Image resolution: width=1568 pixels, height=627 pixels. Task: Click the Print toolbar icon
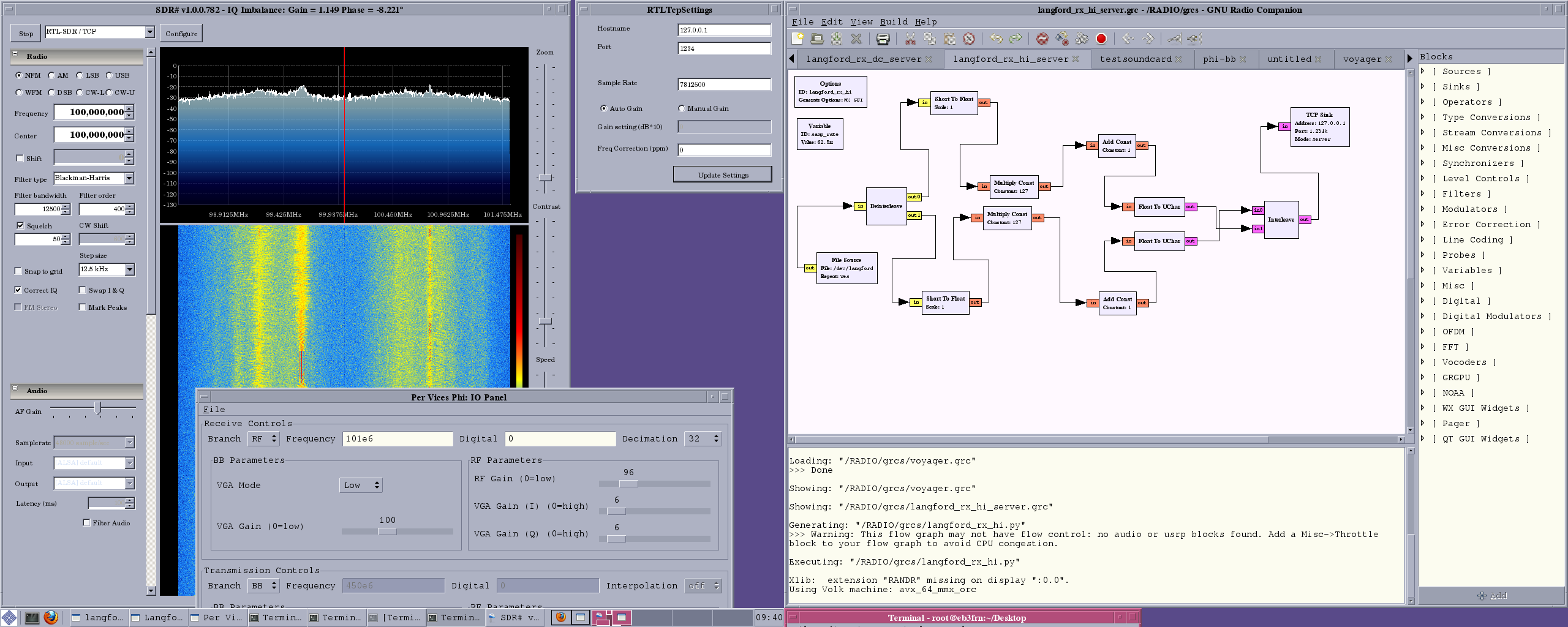point(883,39)
